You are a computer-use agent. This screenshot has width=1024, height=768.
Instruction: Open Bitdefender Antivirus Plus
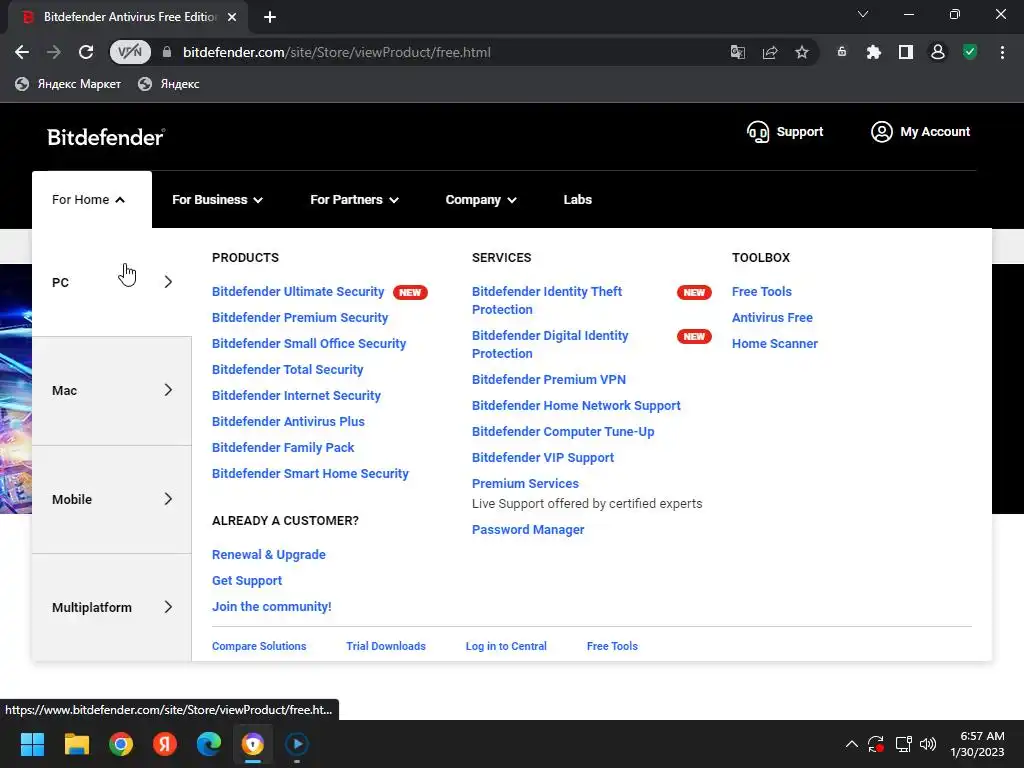point(288,422)
